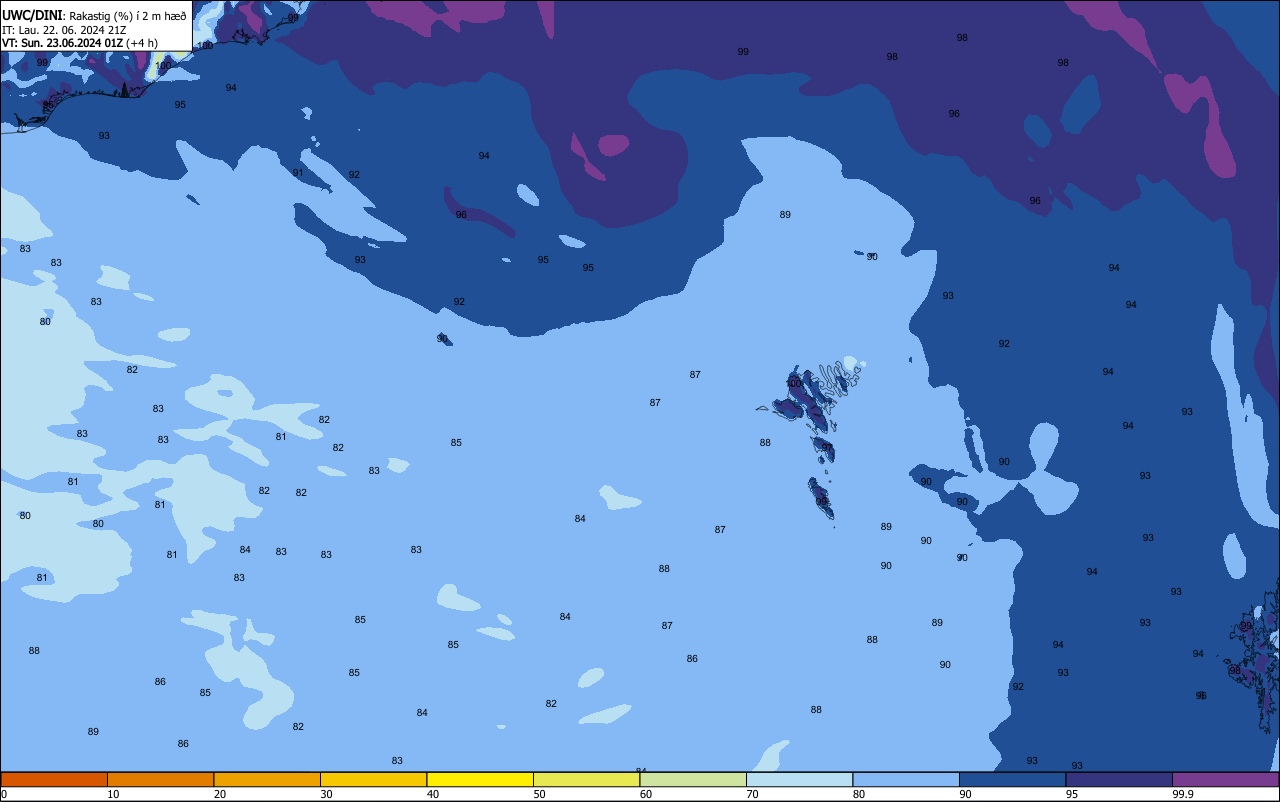Click the dark orange 0–10 legend swatch
1280x802 pixels.
54,779
